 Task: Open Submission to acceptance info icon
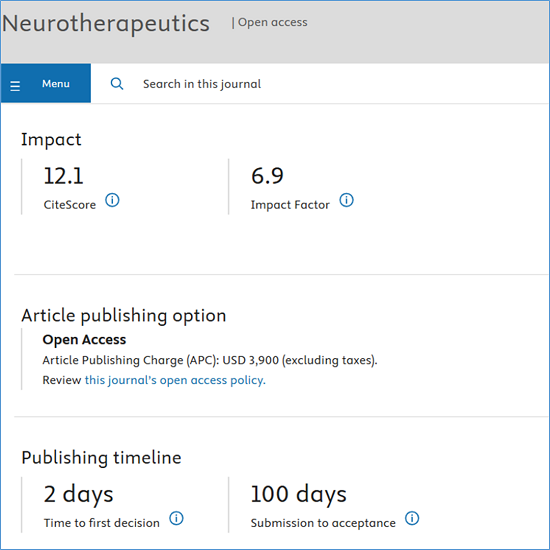coord(412,518)
